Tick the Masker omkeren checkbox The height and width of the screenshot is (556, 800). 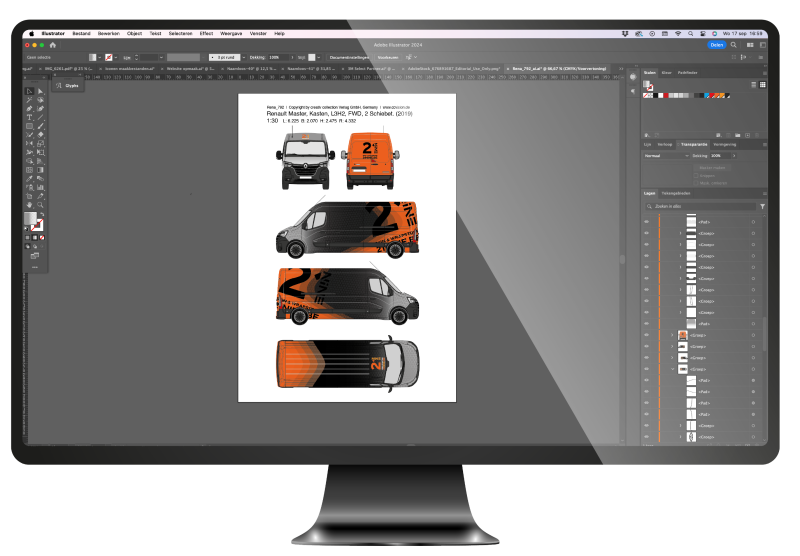point(696,183)
